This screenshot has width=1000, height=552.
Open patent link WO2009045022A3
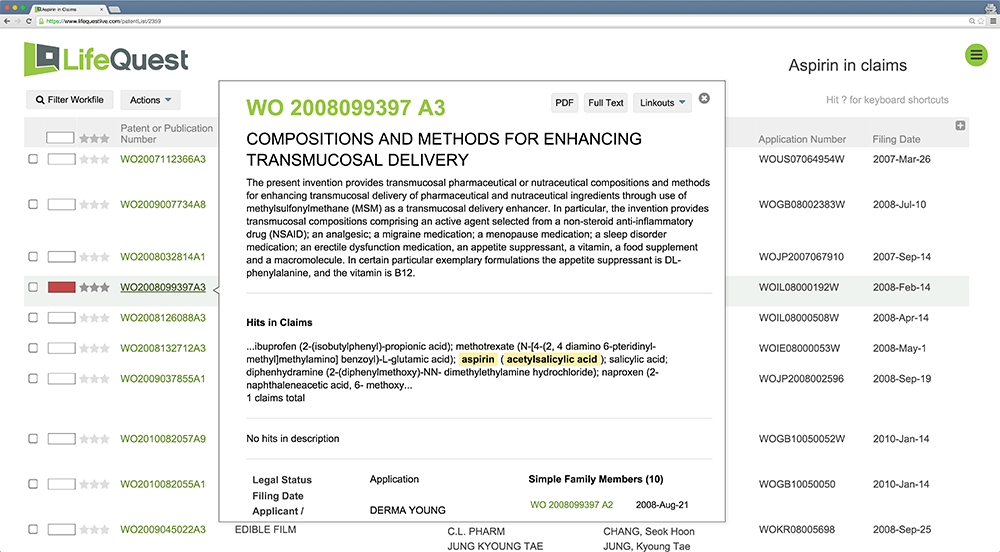[x=163, y=530]
